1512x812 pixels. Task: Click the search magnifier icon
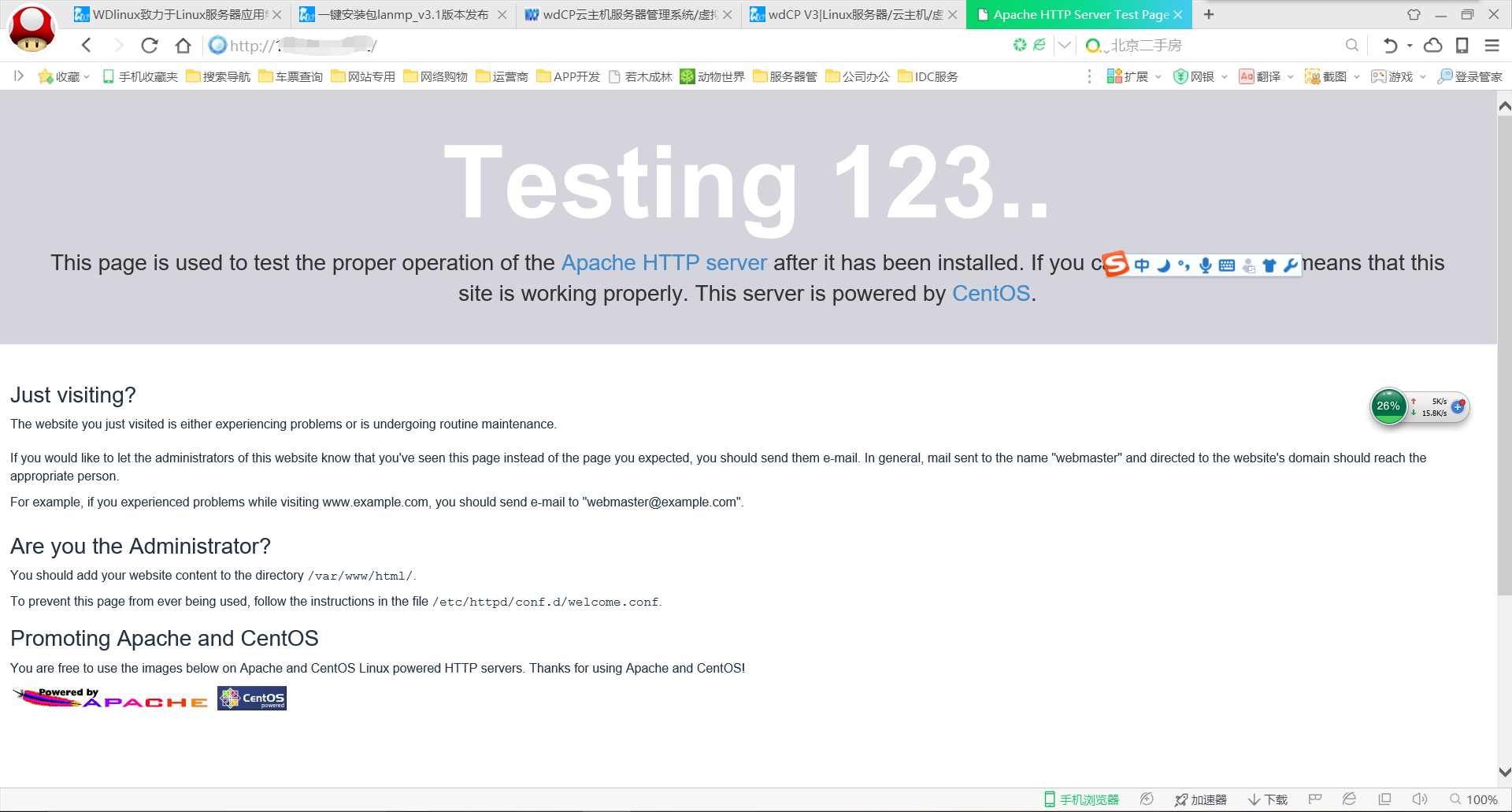coord(1352,46)
